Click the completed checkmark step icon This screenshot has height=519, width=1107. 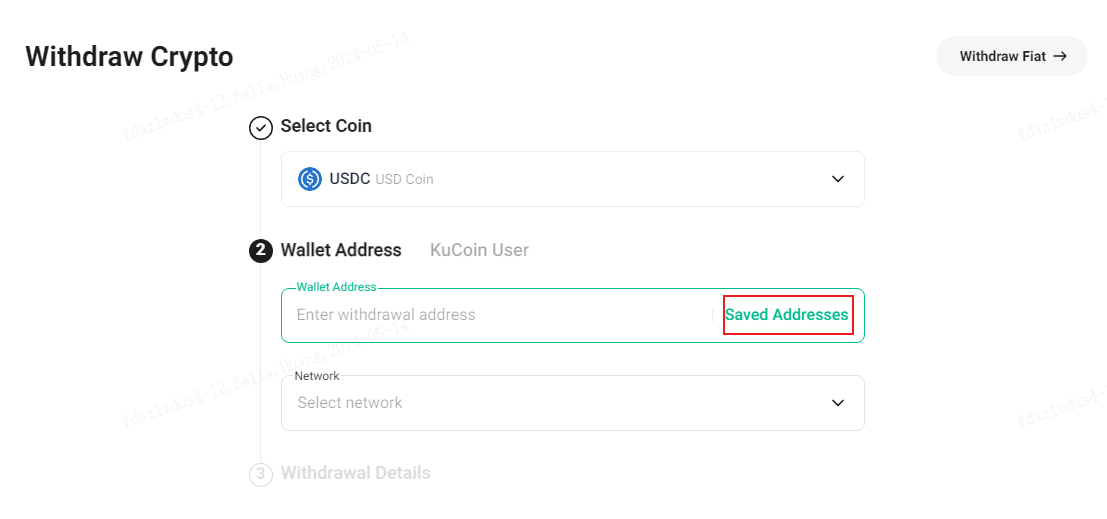coord(261,128)
